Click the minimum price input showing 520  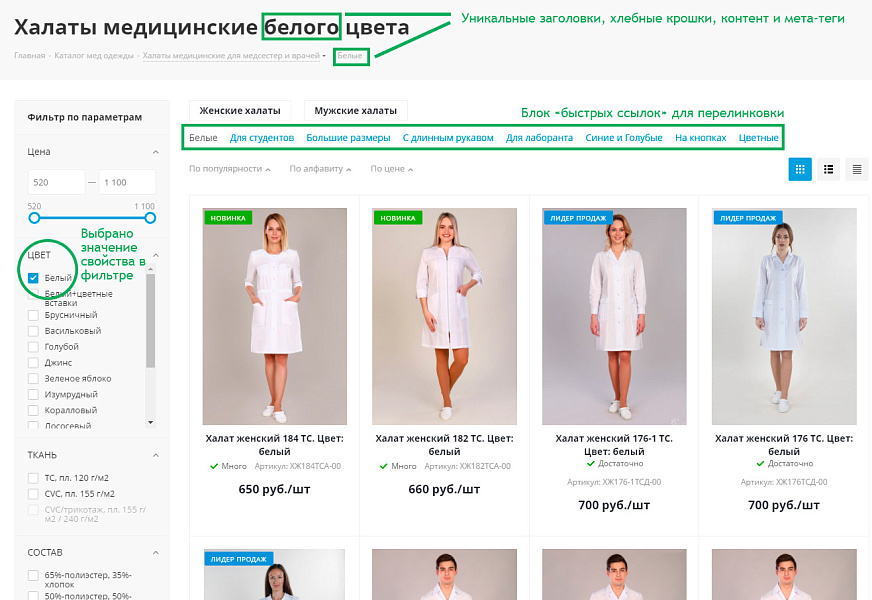coord(55,182)
